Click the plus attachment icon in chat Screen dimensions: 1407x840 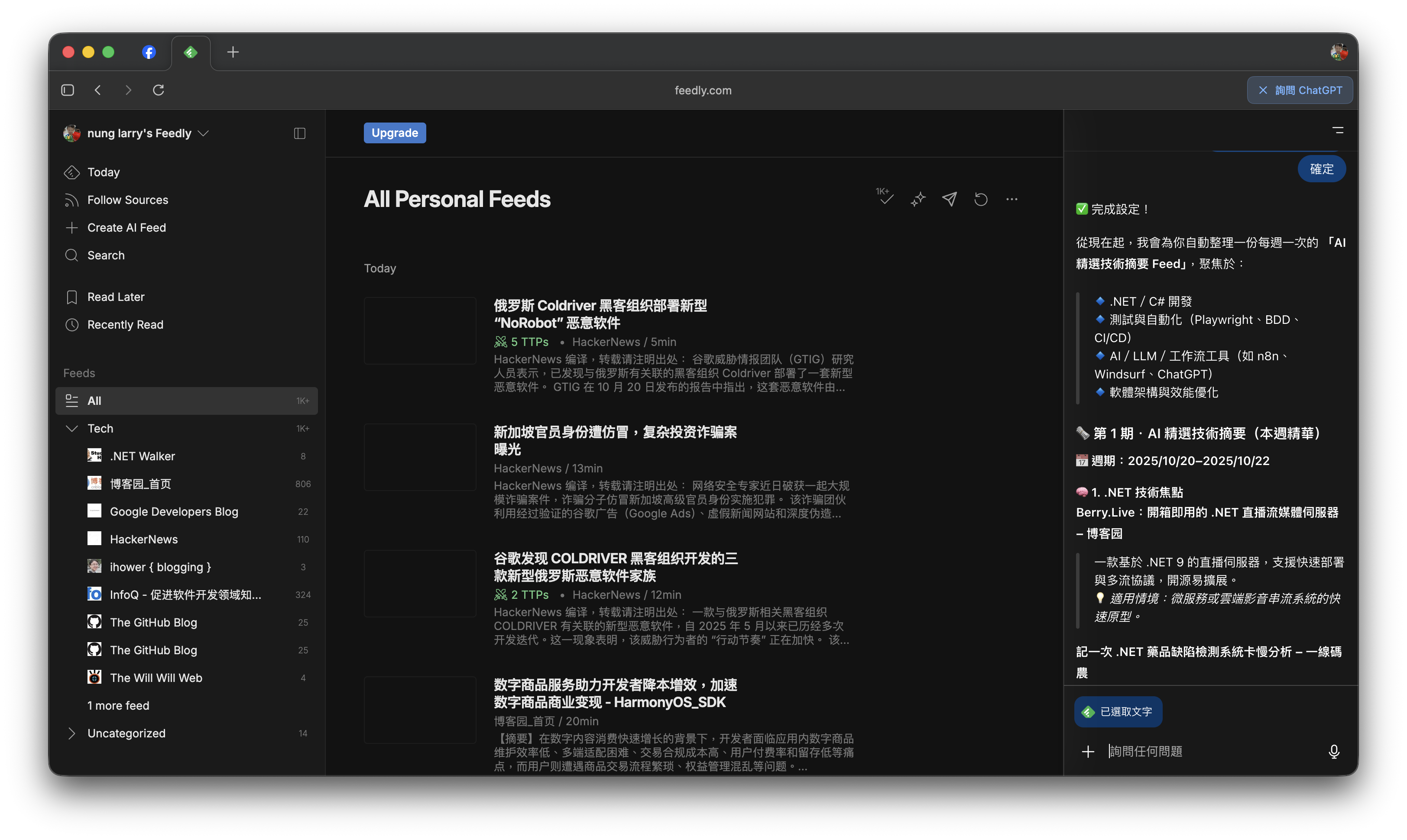pyautogui.click(x=1088, y=751)
